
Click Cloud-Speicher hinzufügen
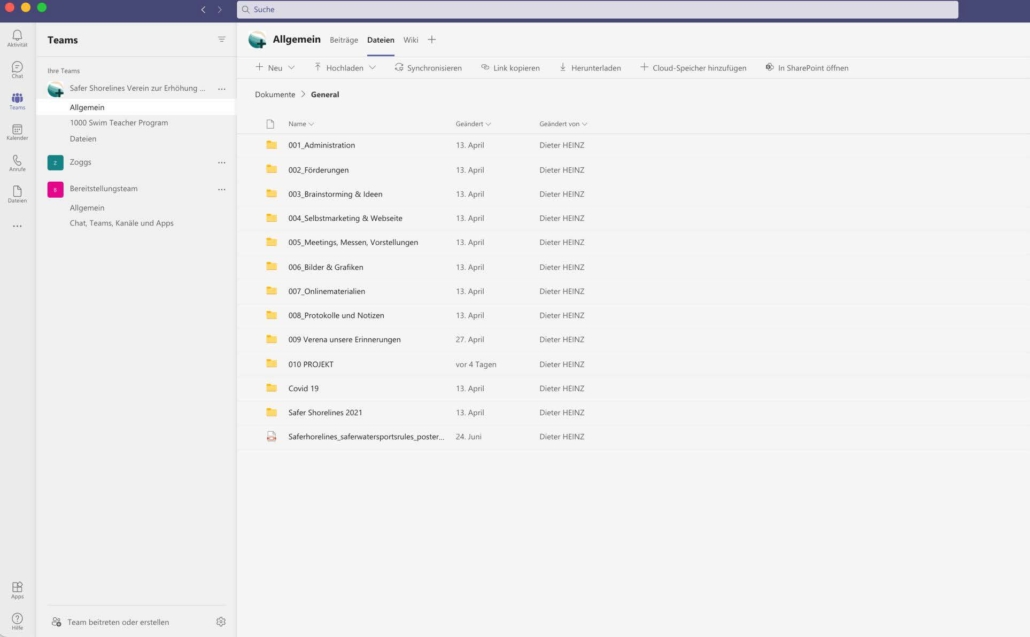pos(693,68)
